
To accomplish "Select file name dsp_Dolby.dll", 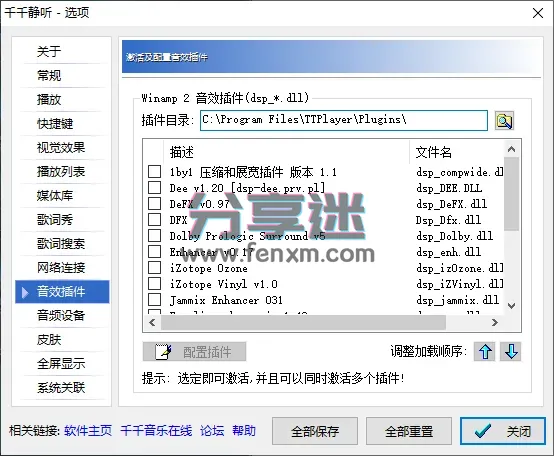I will click(x=454, y=236).
